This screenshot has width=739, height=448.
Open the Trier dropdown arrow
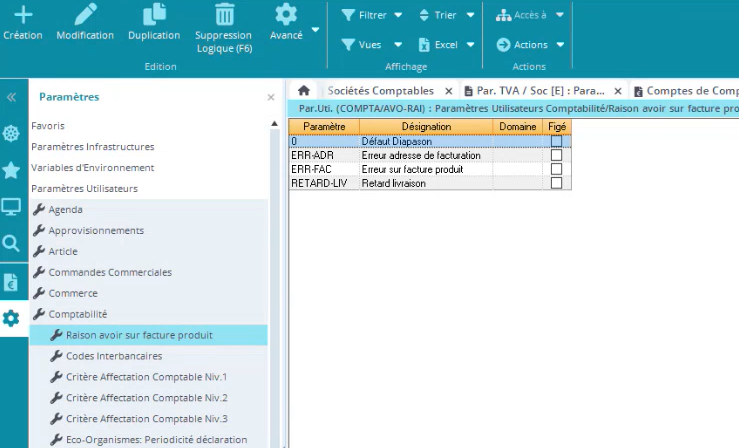[470, 15]
